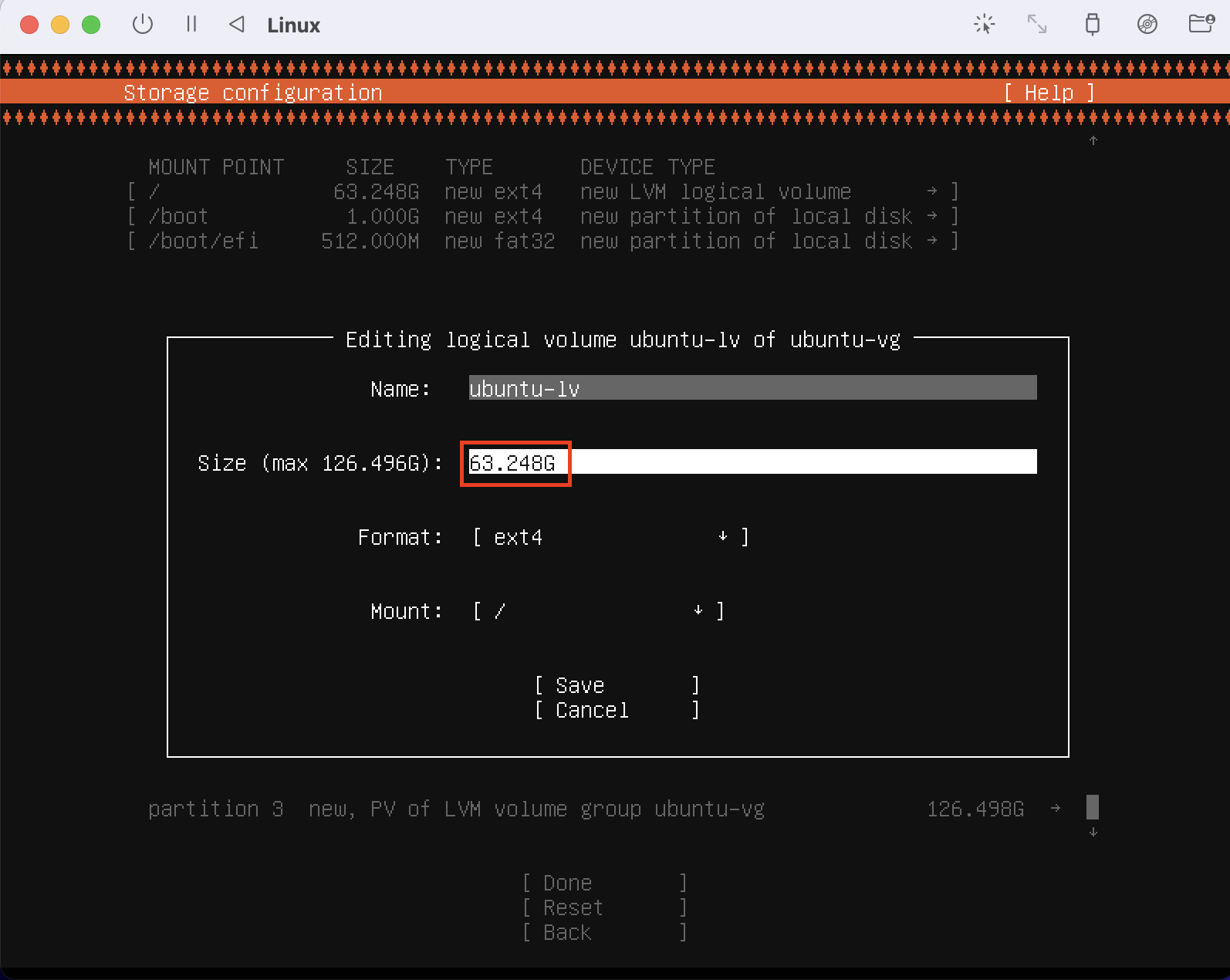The image size is (1230, 980).
Task: Click the dialog title Editing logical volume
Action: (x=623, y=340)
